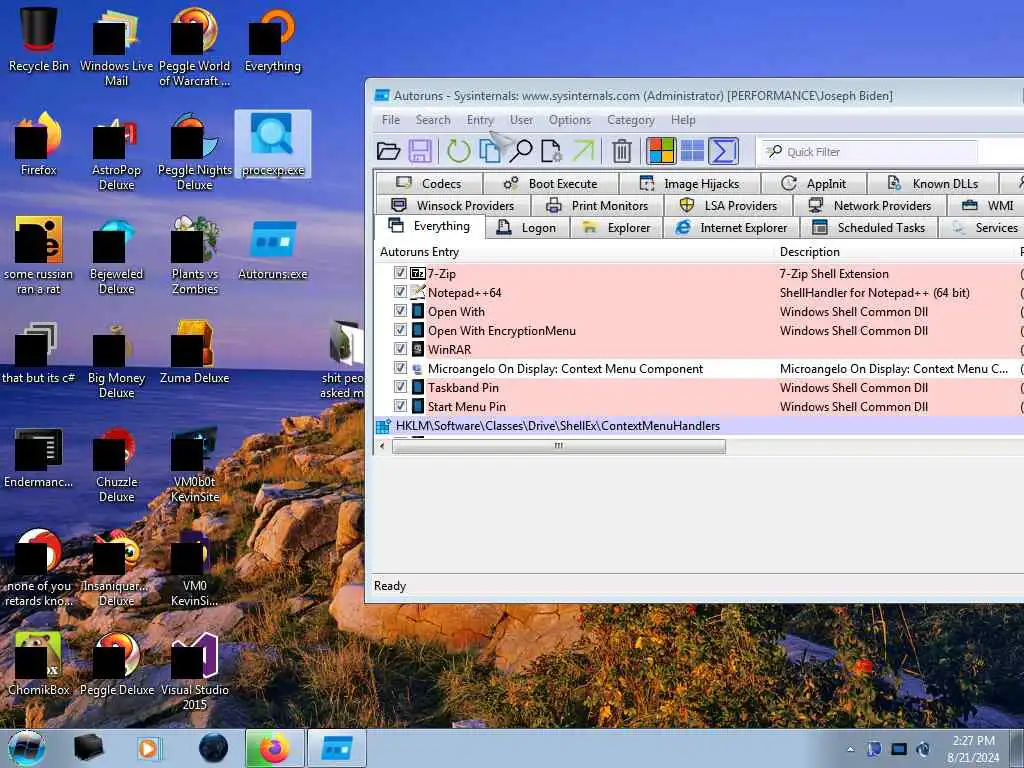Viewport: 1024px width, 768px height.
Task: Sort by Autoruns Entry column header
Action: (x=575, y=252)
